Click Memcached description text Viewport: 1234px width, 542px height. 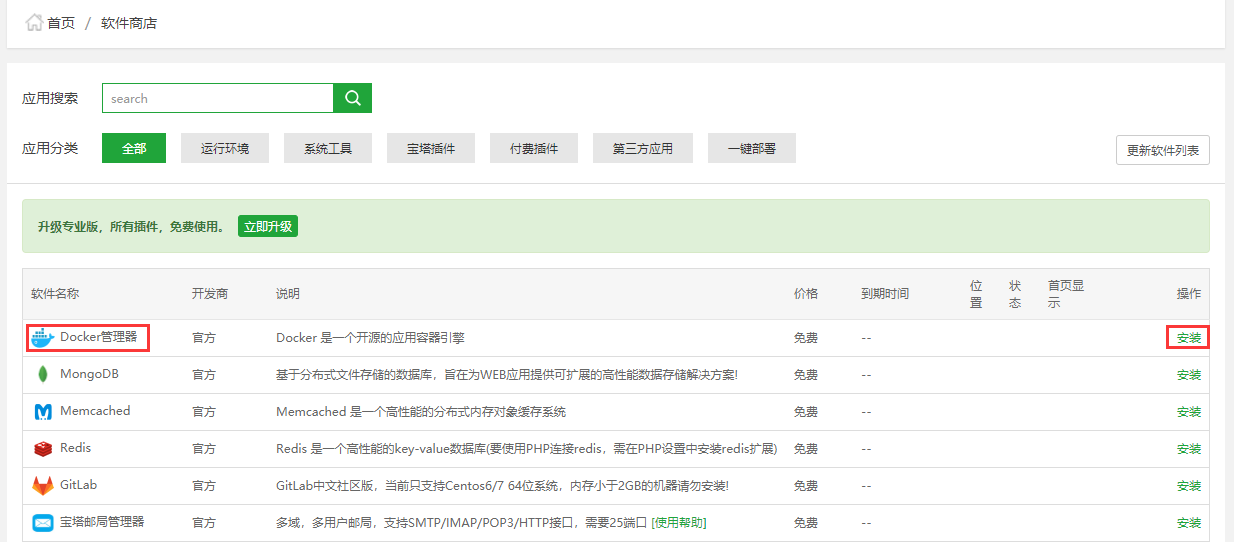point(421,412)
